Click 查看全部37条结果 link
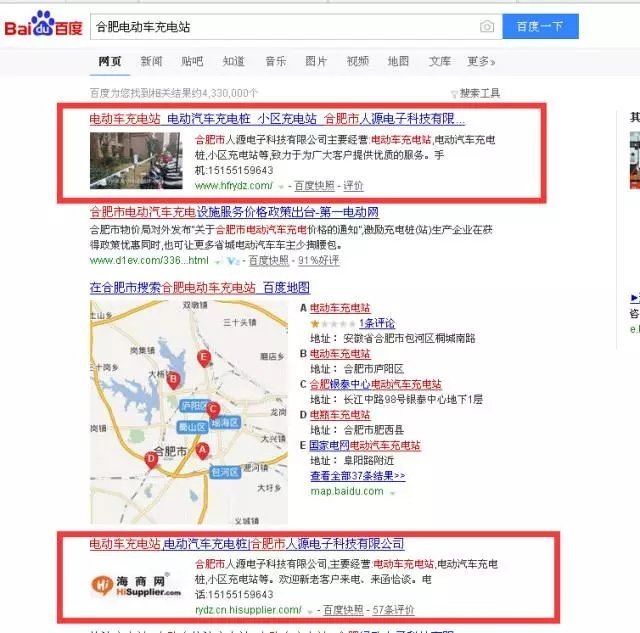 pyautogui.click(x=358, y=476)
